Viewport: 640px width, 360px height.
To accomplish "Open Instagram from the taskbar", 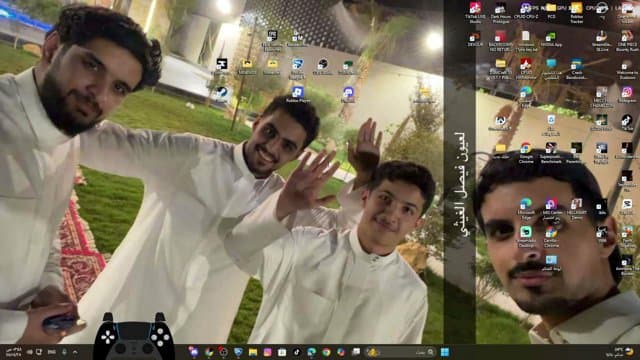I will click(x=267, y=352).
